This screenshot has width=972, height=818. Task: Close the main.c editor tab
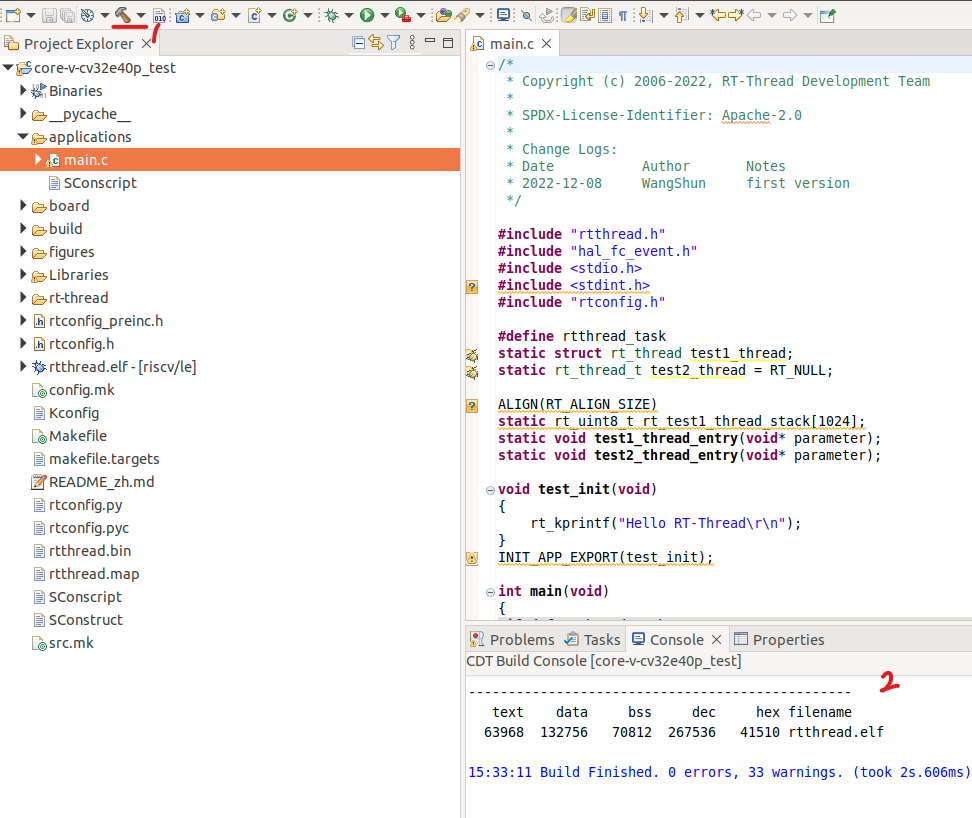tap(546, 44)
